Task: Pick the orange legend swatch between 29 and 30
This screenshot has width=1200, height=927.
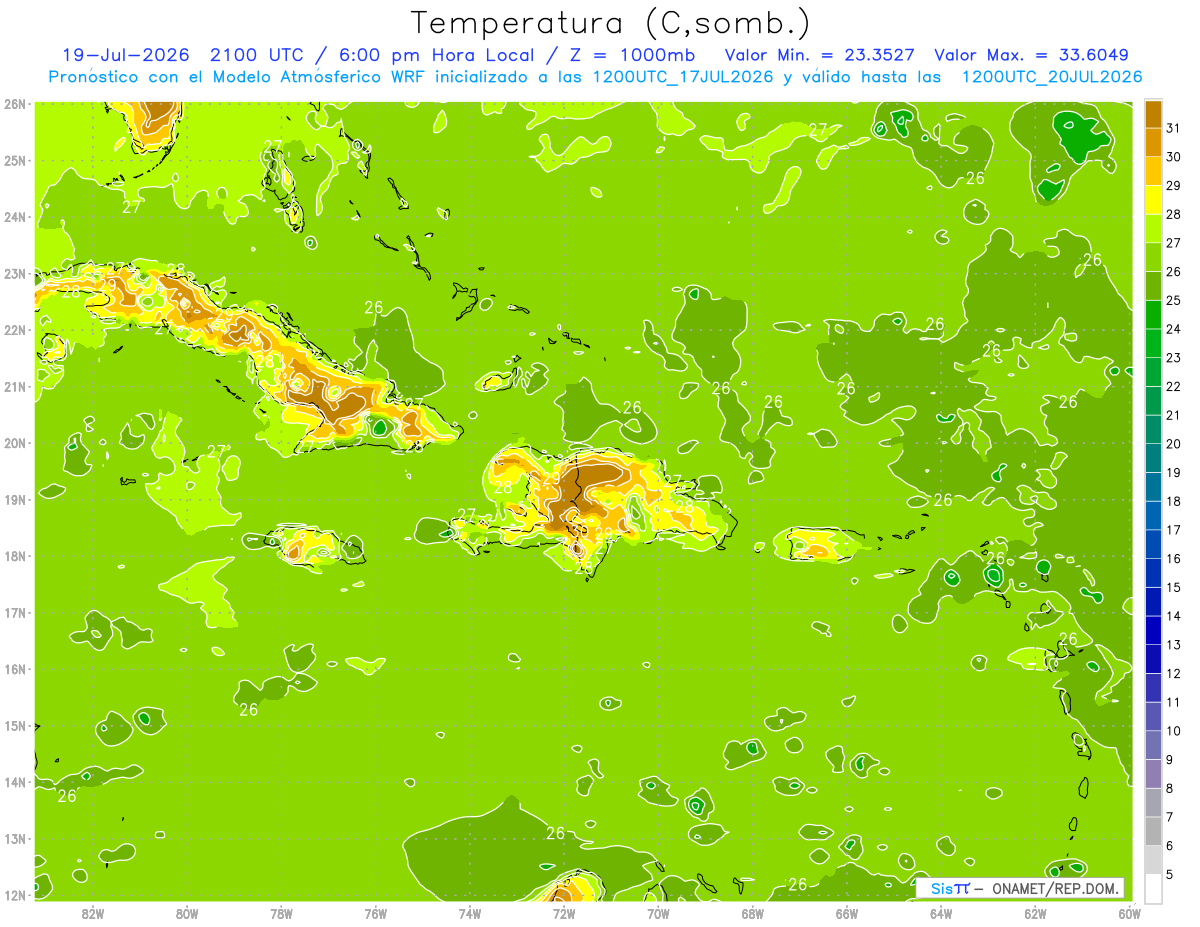Action: 1153,172
